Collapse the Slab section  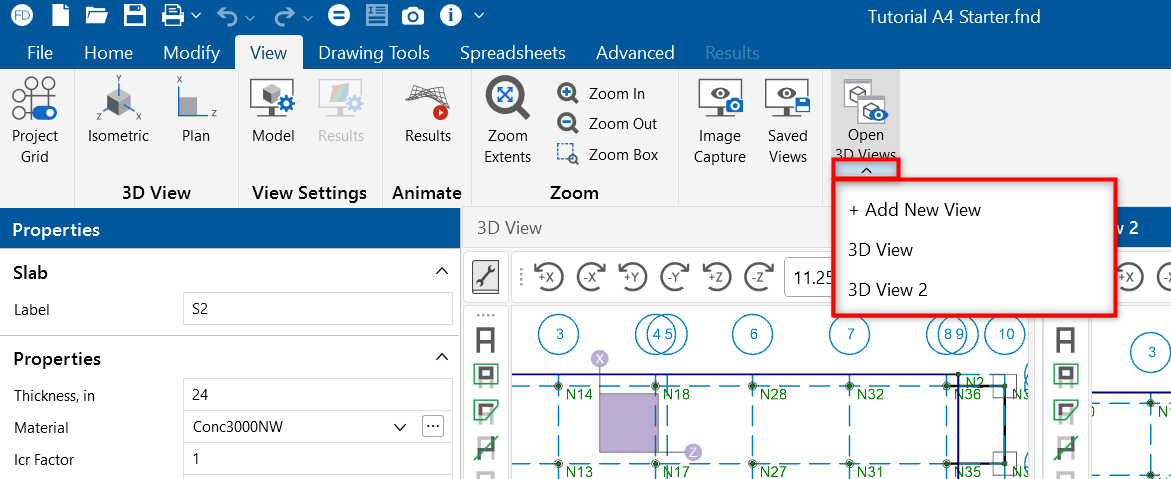pyautogui.click(x=441, y=272)
